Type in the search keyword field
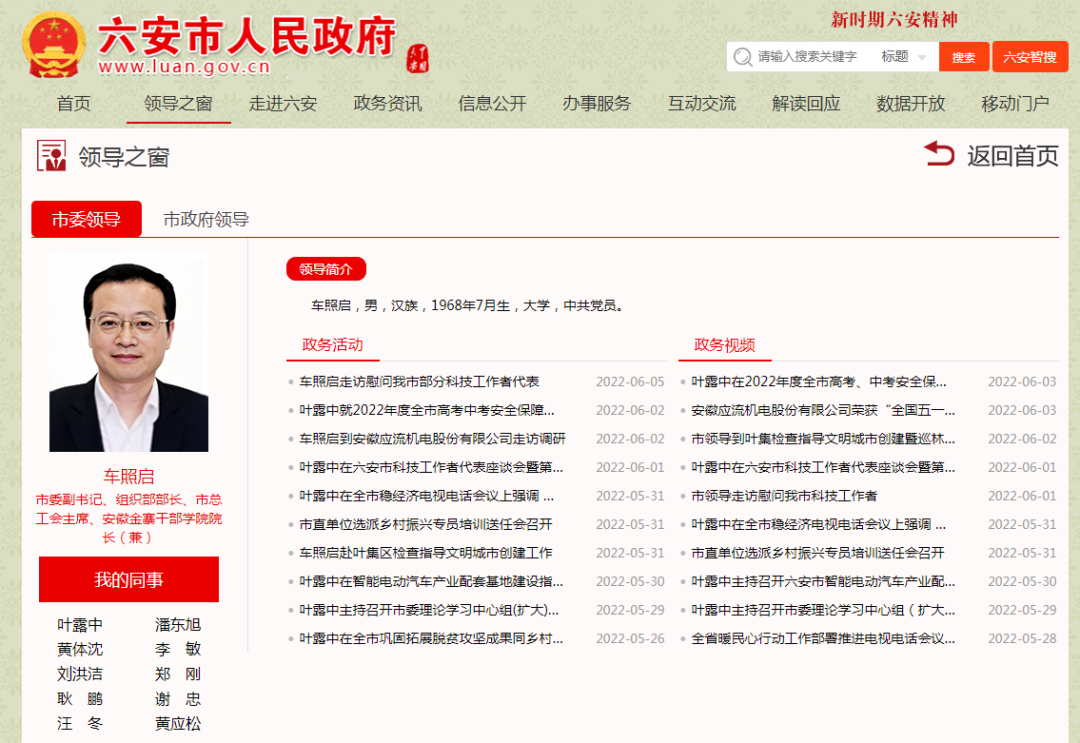Screen dimensions: 1080x743 click(810, 57)
